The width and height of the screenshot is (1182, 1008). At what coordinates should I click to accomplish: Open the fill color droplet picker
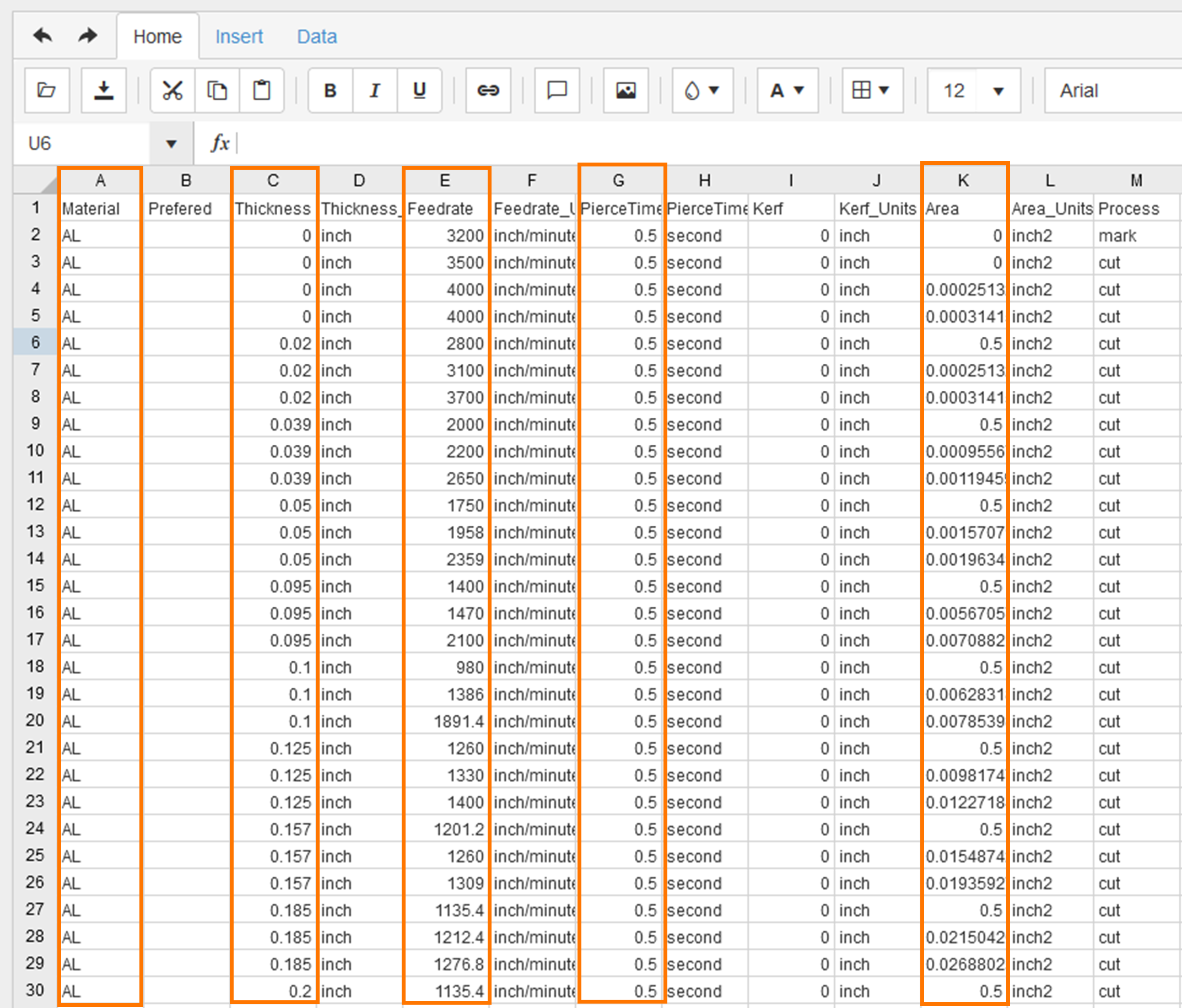tap(701, 90)
